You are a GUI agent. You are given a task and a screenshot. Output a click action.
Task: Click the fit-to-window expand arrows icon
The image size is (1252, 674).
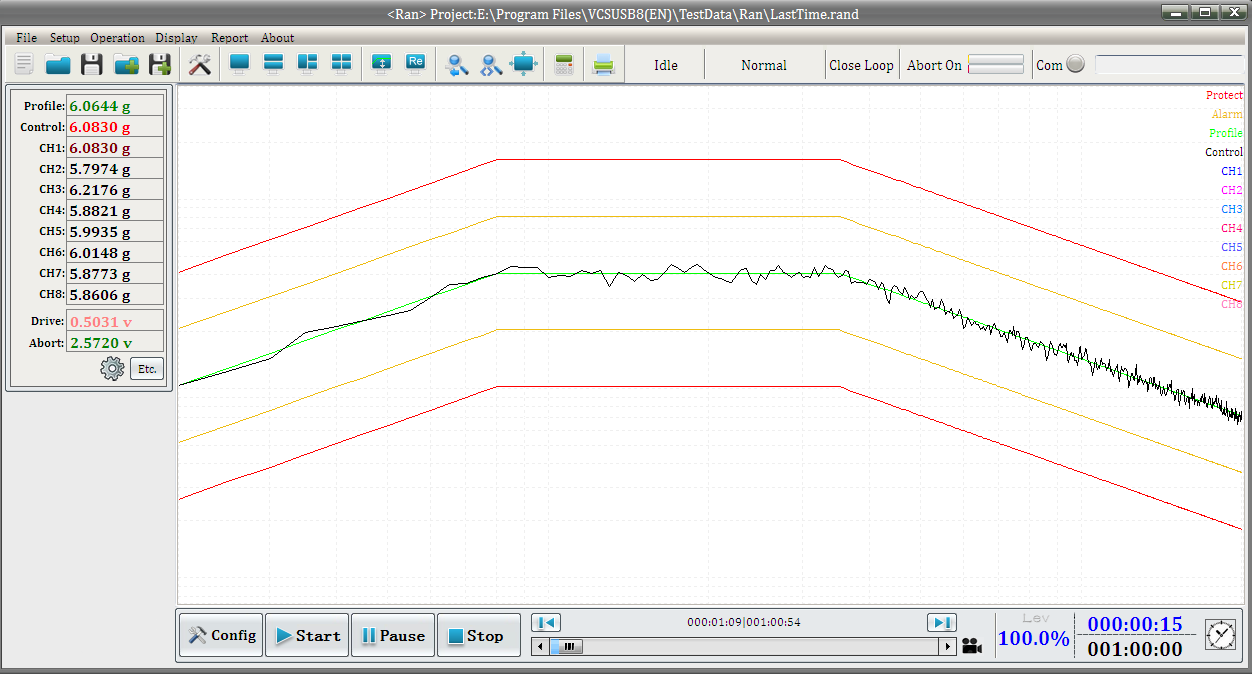coord(524,65)
